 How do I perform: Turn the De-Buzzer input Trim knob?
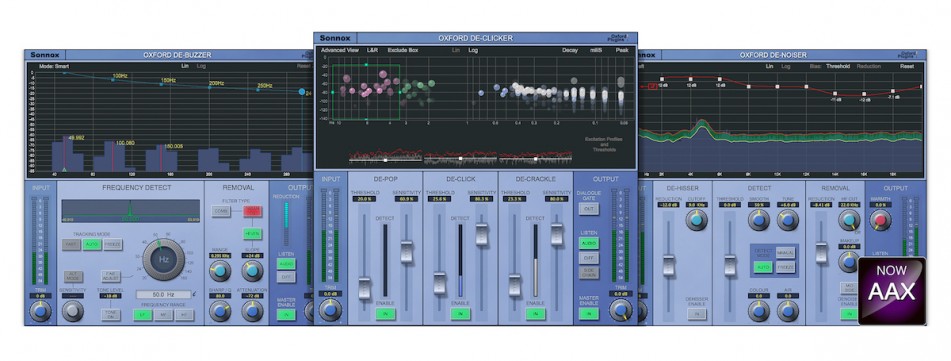coord(40,311)
